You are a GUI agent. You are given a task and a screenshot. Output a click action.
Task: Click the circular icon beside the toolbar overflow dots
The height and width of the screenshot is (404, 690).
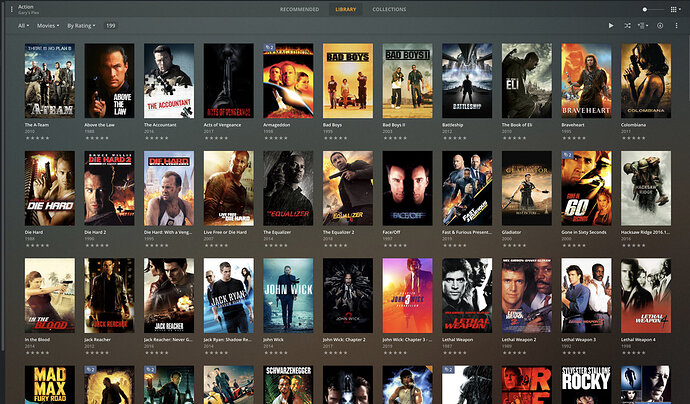pos(660,26)
